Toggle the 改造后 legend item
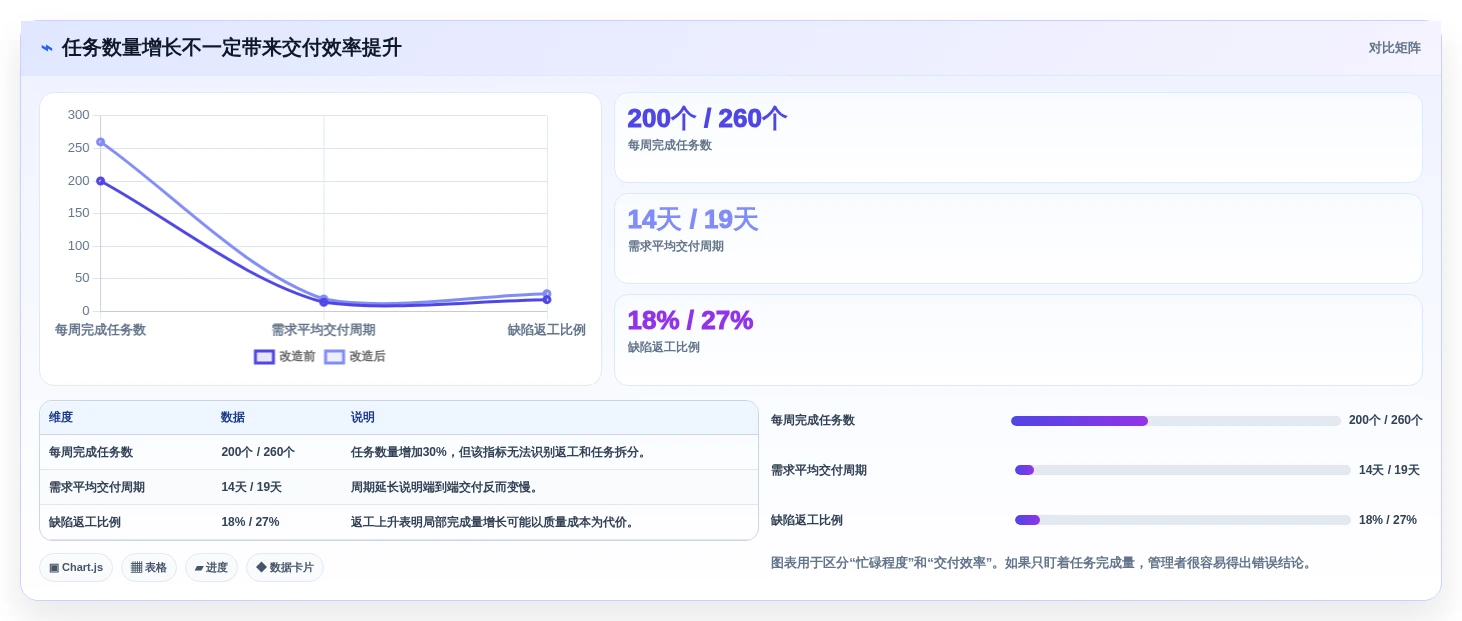 [355, 357]
